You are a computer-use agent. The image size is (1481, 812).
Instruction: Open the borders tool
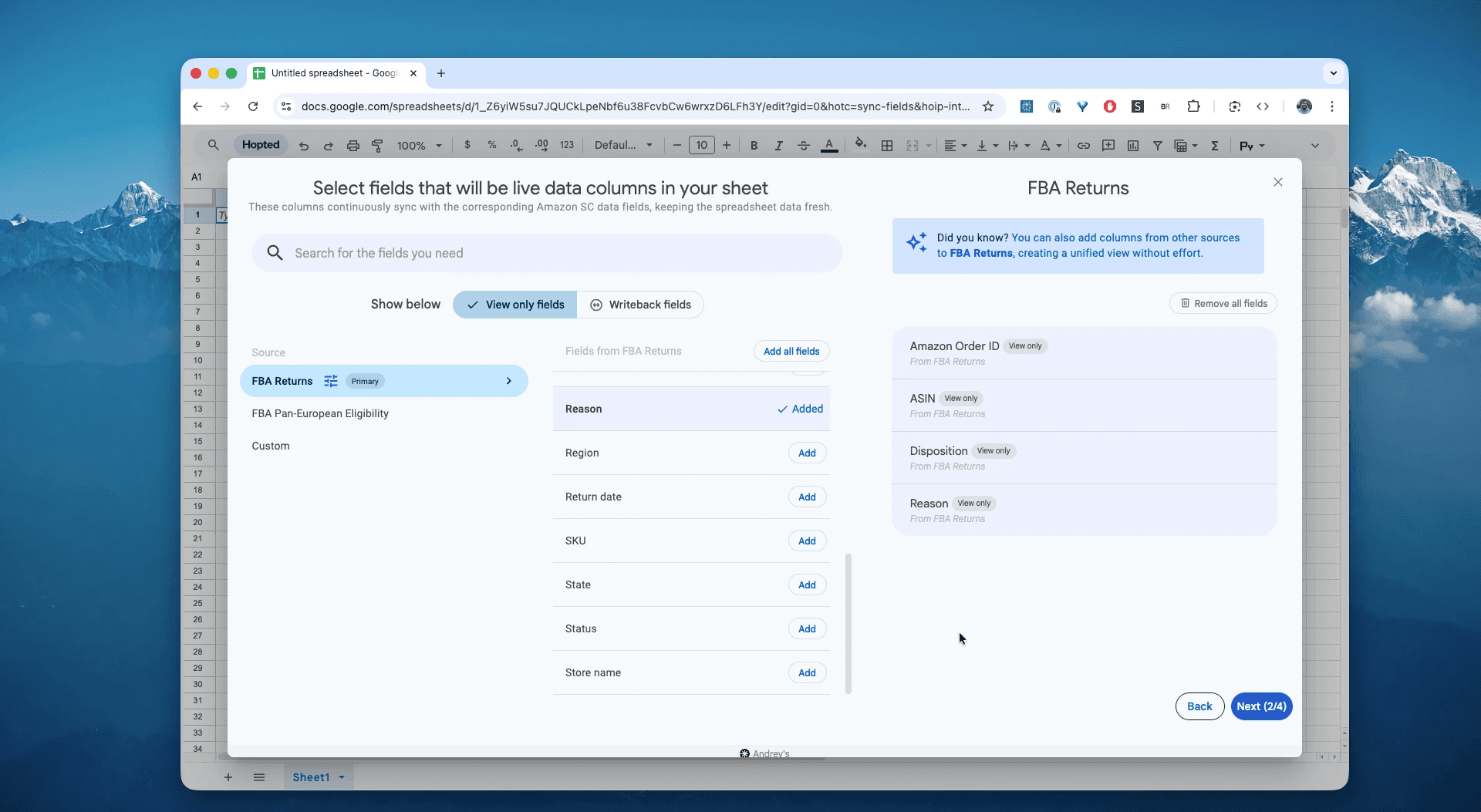[887, 146]
